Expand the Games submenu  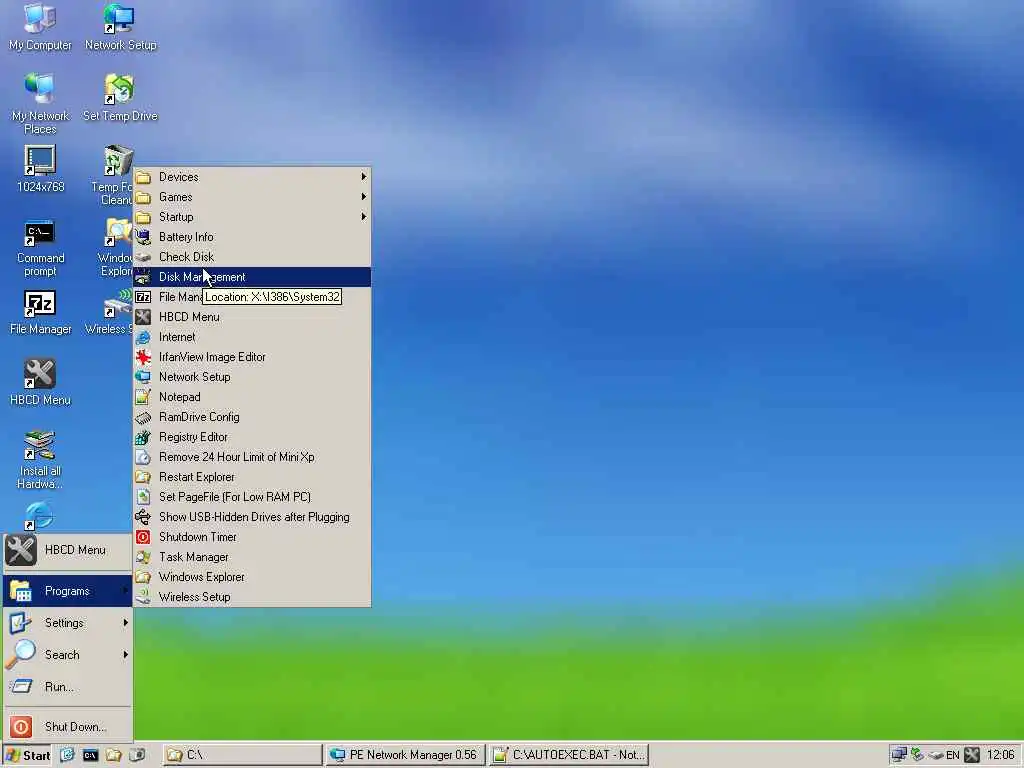[x=253, y=197]
